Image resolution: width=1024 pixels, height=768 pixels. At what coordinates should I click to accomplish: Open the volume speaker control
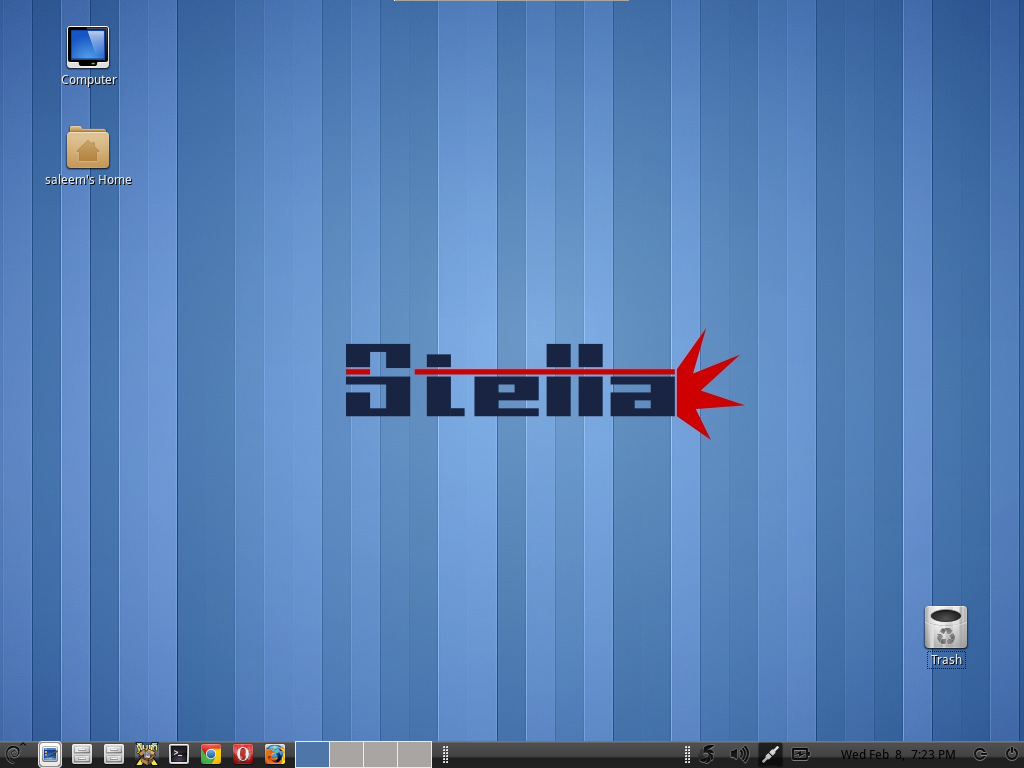click(x=739, y=754)
